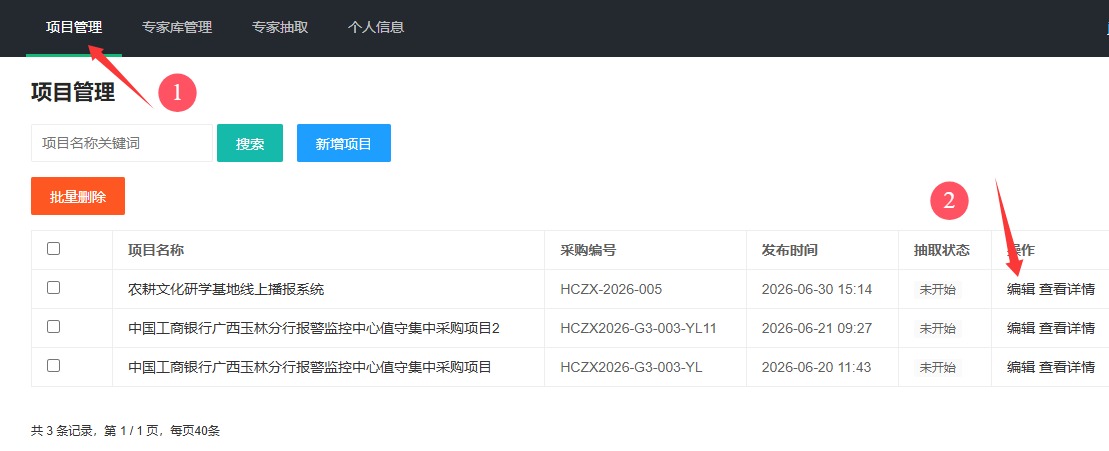Click 编辑 for HCZX2026-G3-003-YL11 row
1109x451 pixels.
coord(1021,328)
